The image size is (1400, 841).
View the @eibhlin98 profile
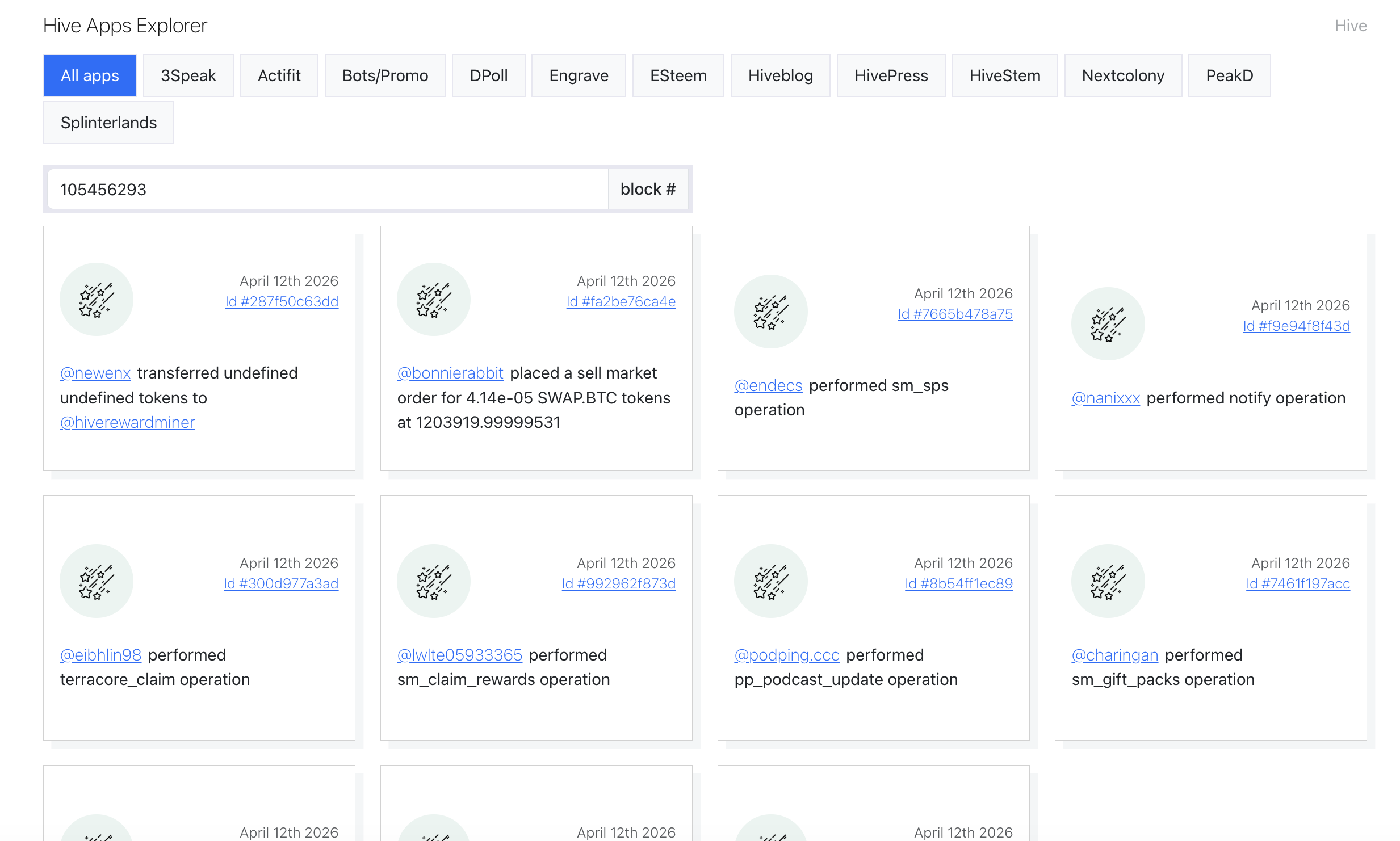[x=101, y=655]
